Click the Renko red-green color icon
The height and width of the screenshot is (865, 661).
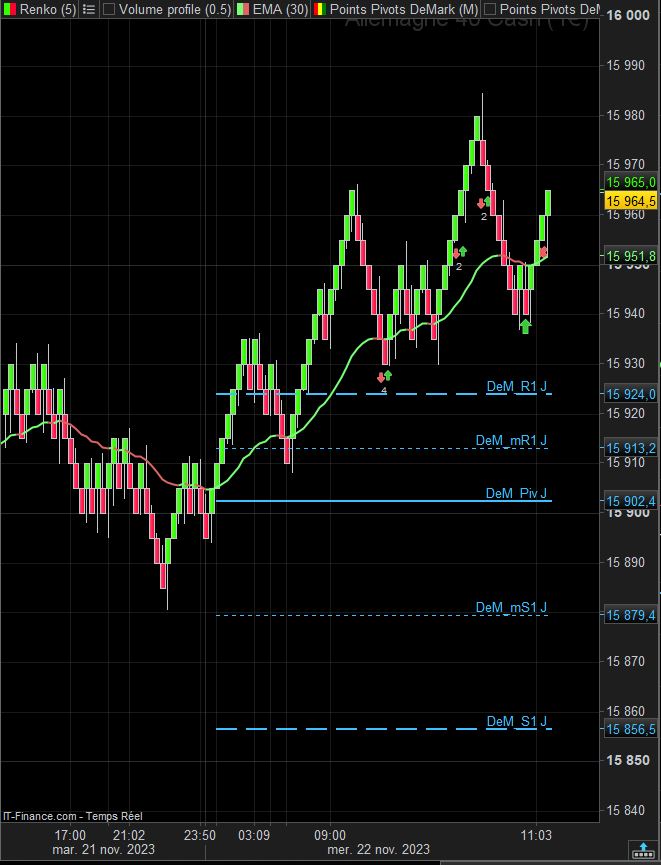9,9
